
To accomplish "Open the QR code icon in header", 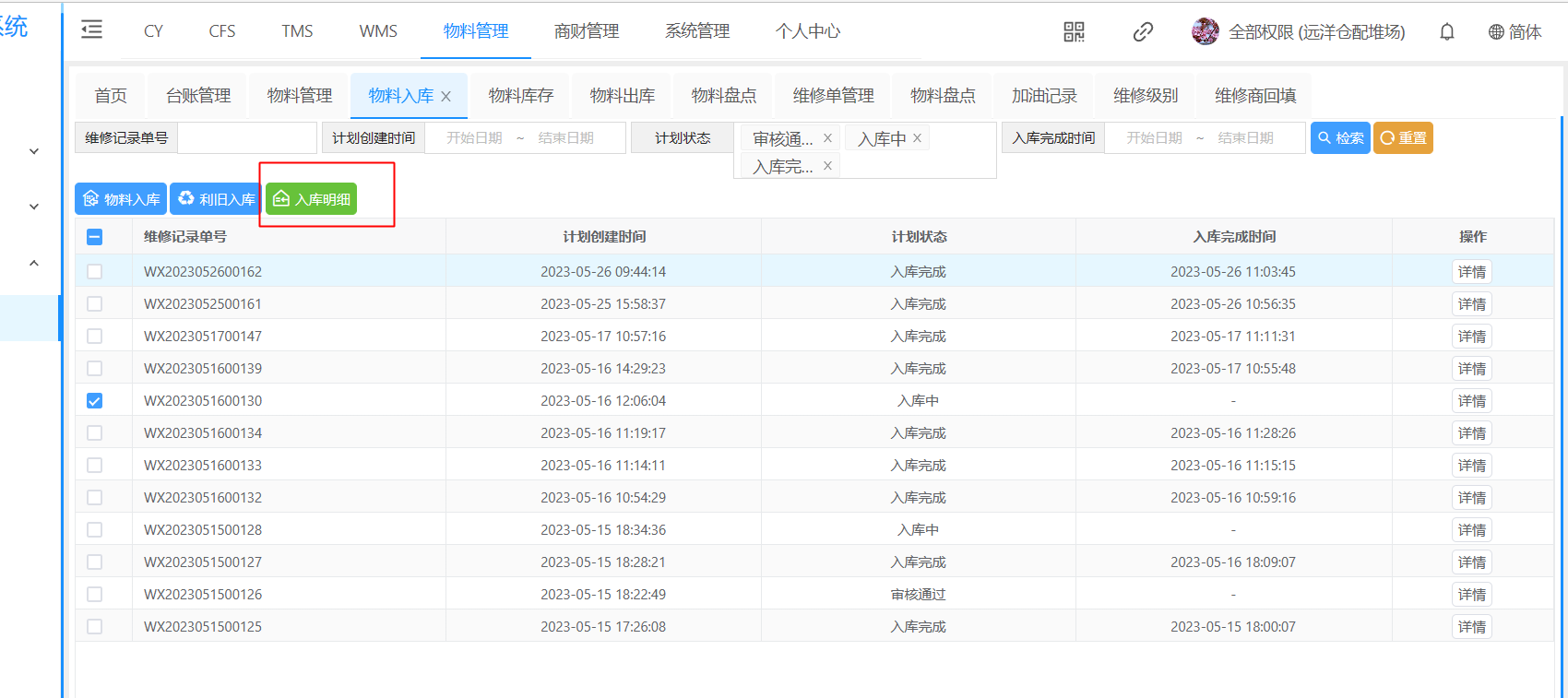I will (1074, 32).
